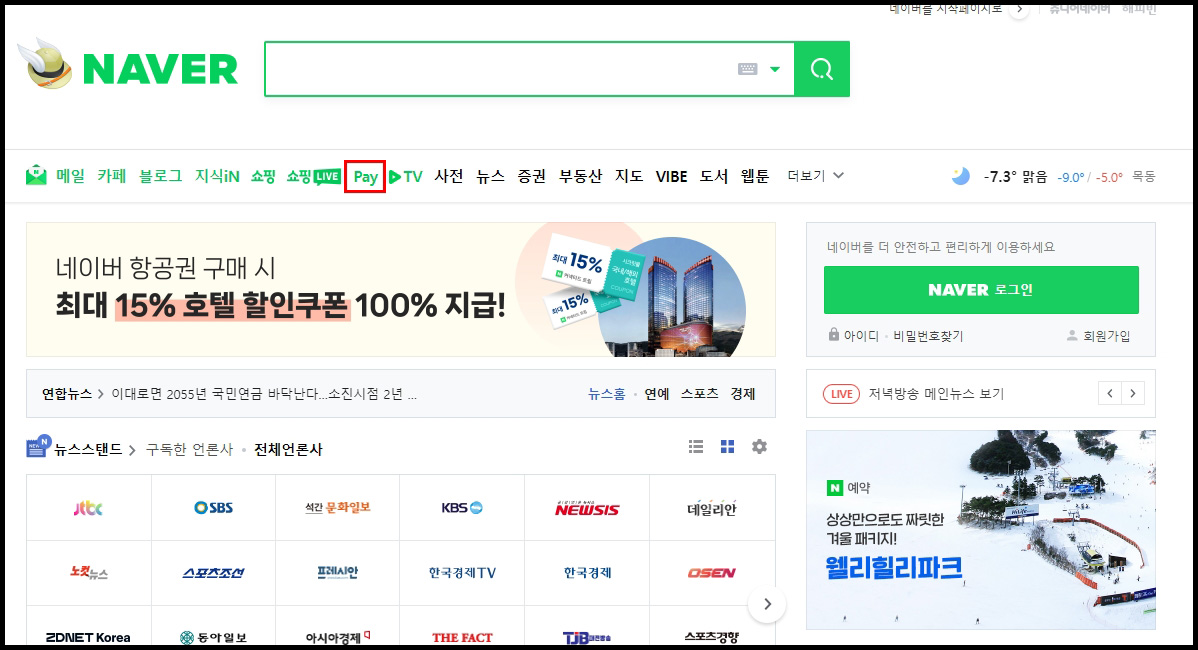Image resolution: width=1198 pixels, height=650 pixels.
Task: Expand the search autocomplete dropdown arrow
Action: [775, 70]
